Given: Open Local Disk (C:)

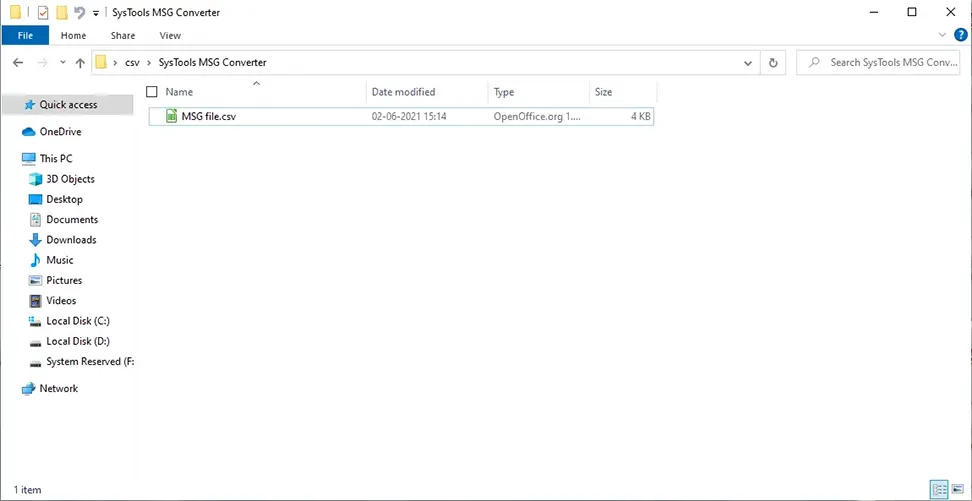Looking at the screenshot, I should coord(77,321).
